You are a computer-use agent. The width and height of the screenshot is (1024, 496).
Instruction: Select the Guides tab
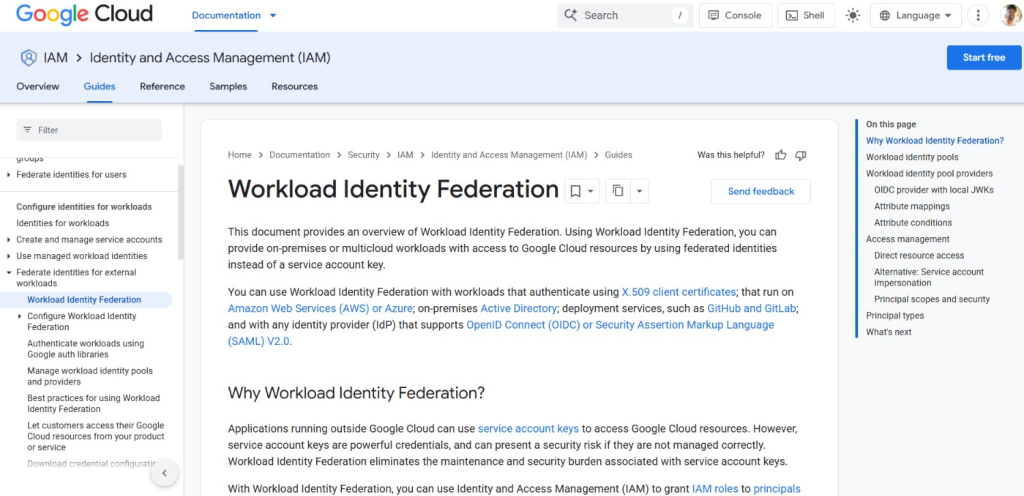pyautogui.click(x=99, y=86)
